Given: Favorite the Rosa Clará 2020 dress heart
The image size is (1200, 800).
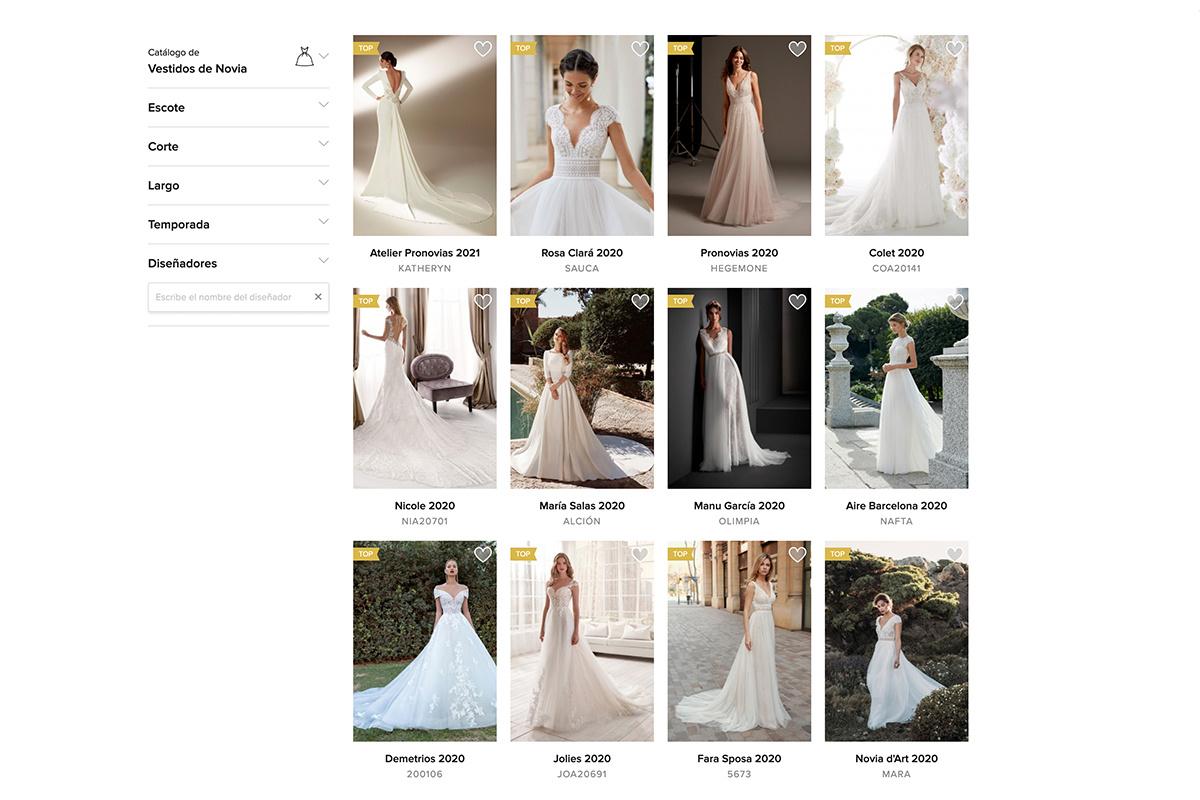Looking at the screenshot, I should (x=640, y=49).
